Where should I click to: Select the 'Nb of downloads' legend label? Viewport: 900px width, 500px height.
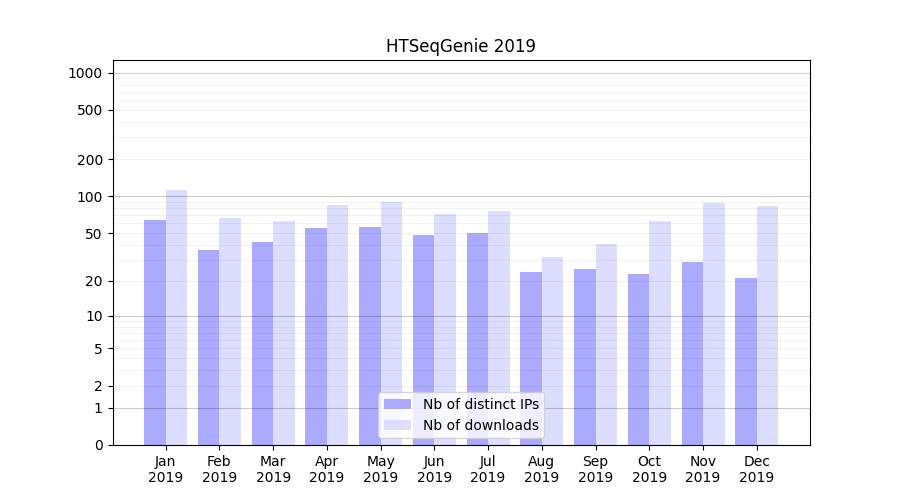click(x=480, y=425)
